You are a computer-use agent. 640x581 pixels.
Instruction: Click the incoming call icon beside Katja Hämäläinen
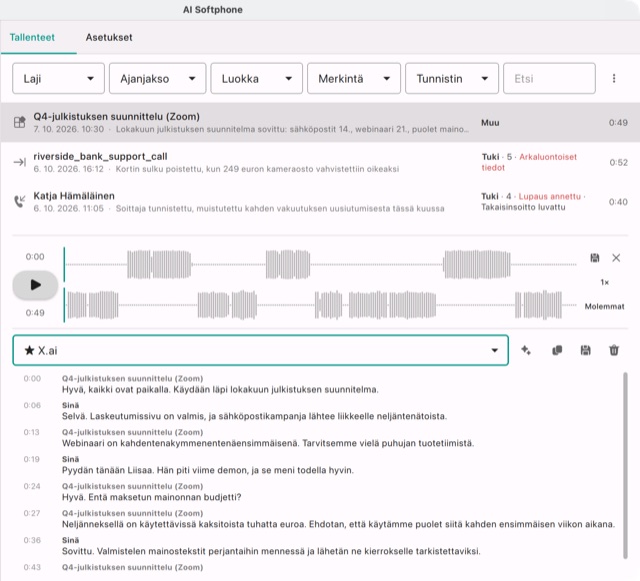tap(20, 201)
